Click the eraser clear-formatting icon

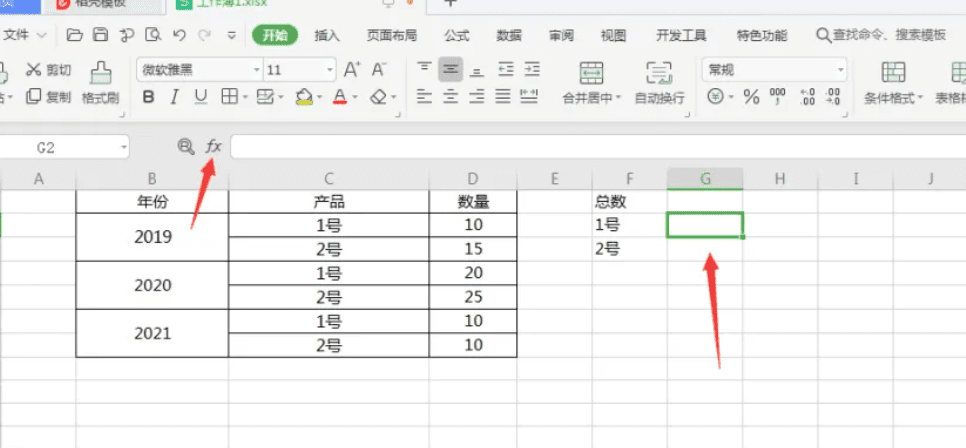(379, 97)
